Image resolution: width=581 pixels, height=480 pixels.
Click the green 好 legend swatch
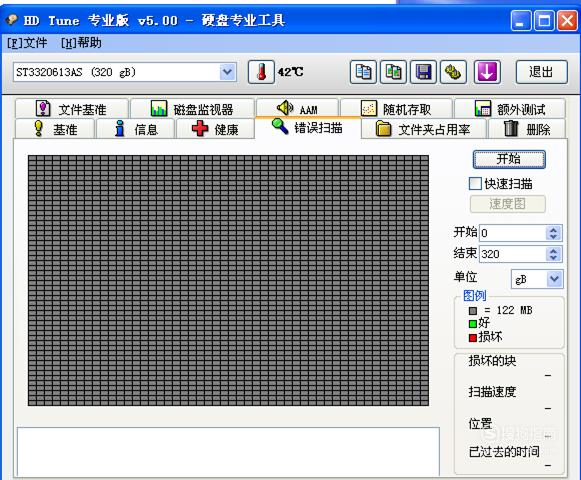click(473, 324)
